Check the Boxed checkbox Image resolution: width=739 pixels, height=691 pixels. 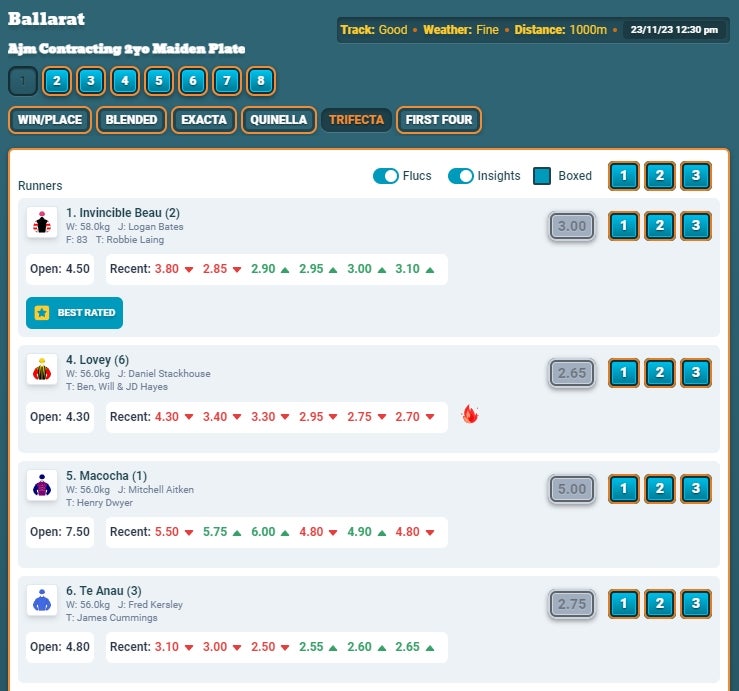542,176
